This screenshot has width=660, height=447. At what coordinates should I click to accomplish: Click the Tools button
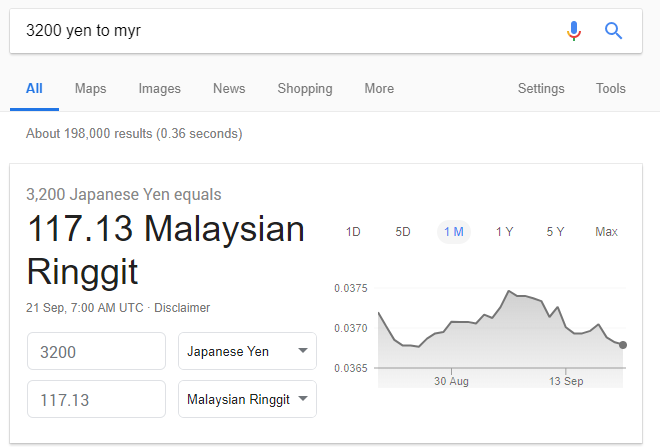pos(610,88)
